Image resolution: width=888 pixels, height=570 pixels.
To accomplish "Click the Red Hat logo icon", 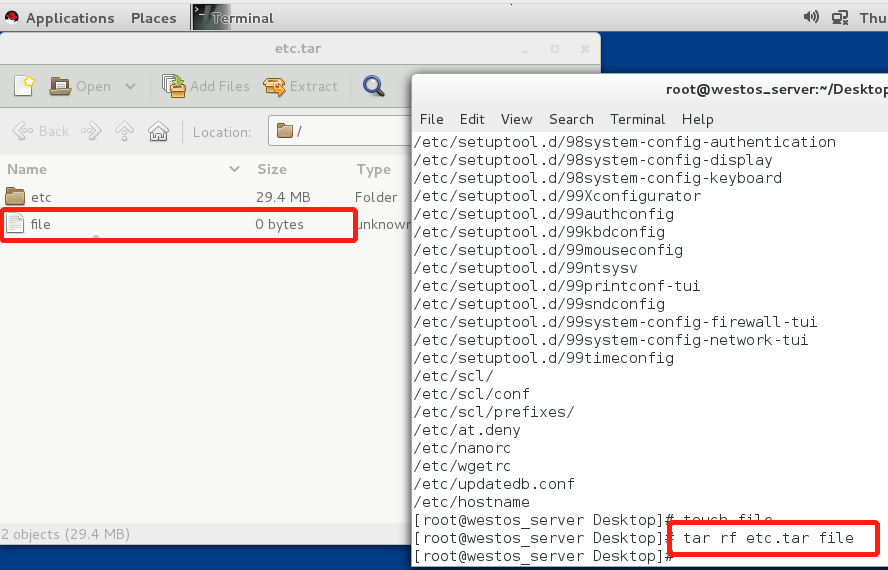I will click(x=12, y=18).
